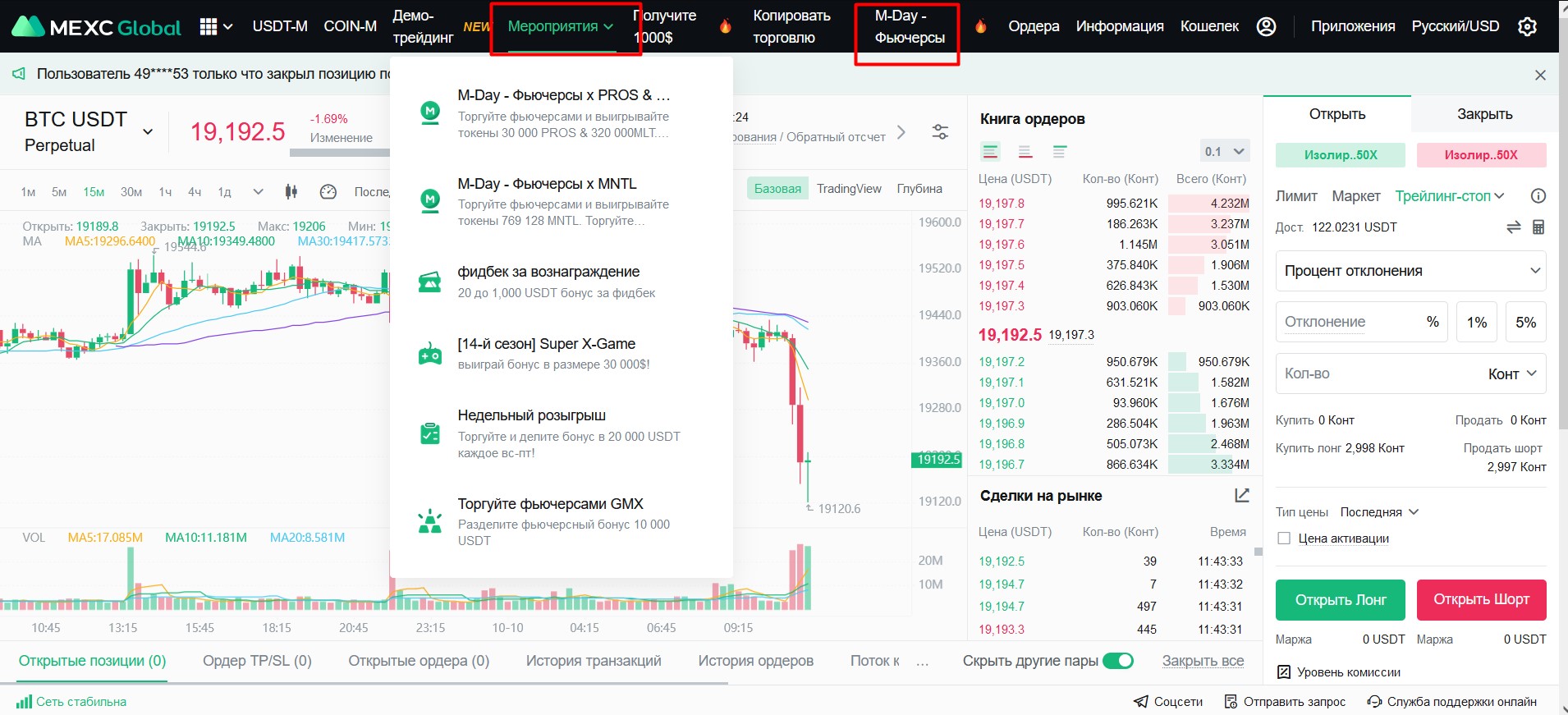
Task: Switch chart to TradingView tab
Action: tap(849, 189)
